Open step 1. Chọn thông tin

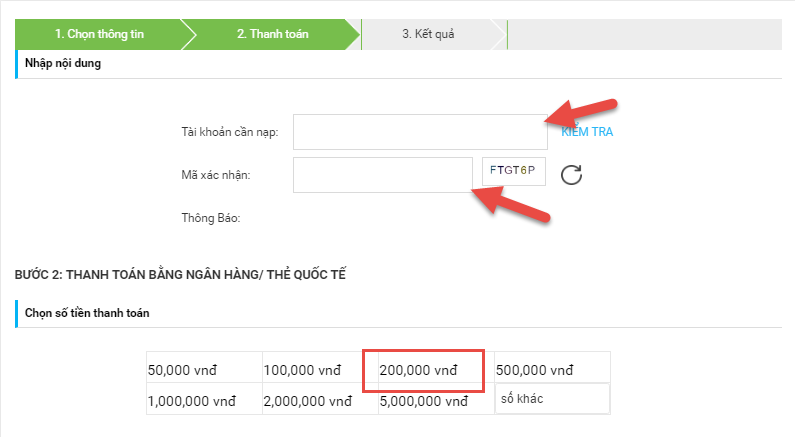pyautogui.click(x=99, y=34)
